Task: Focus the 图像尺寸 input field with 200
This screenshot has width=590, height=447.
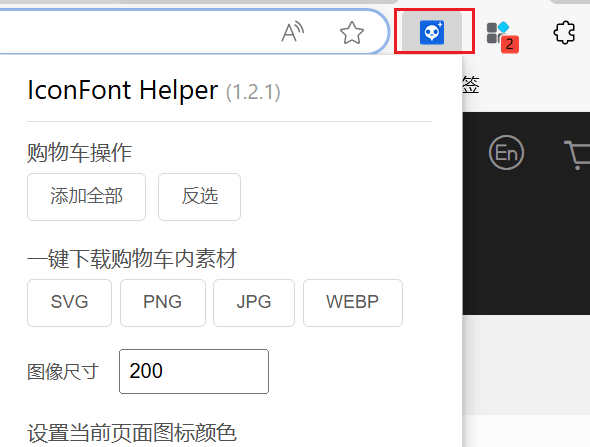Action: [194, 371]
